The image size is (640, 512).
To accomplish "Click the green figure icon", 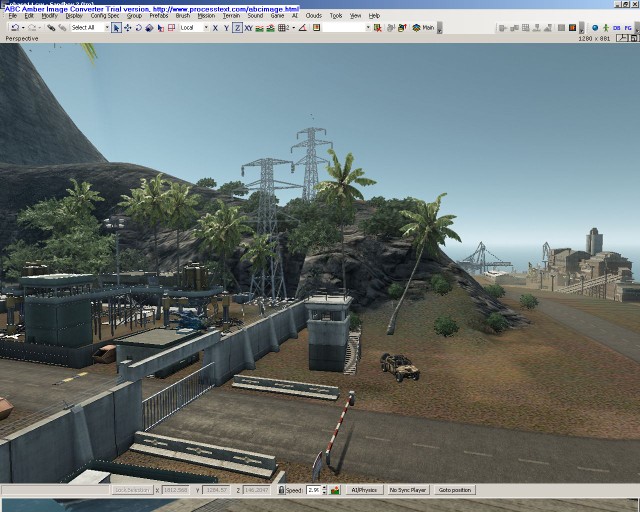I will tap(606, 28).
